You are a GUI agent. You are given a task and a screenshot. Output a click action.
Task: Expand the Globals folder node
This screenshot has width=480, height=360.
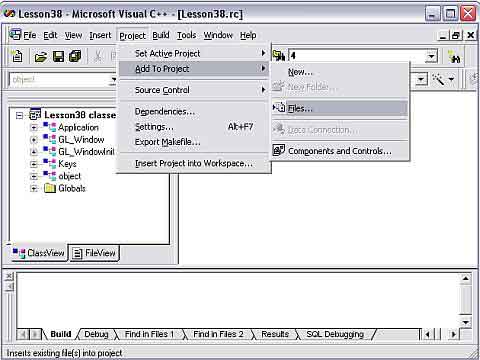tap(34, 189)
